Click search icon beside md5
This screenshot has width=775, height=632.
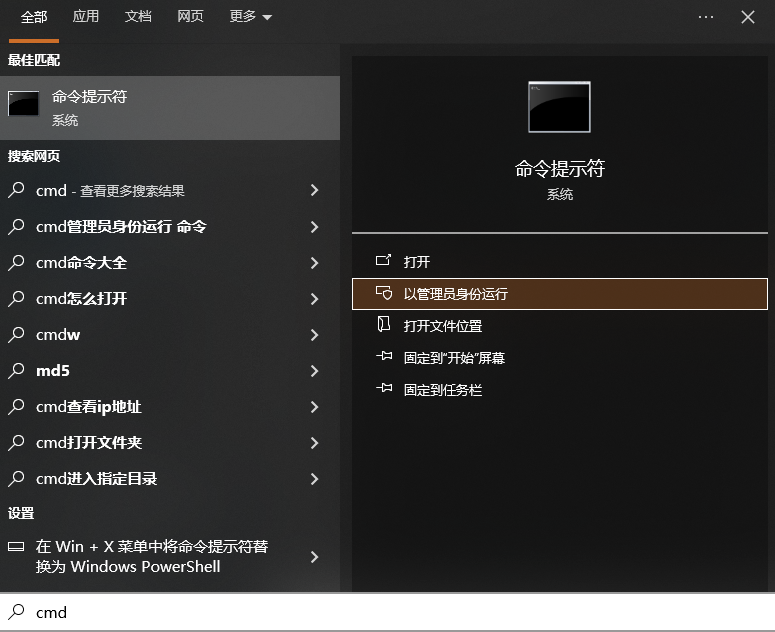point(16,371)
